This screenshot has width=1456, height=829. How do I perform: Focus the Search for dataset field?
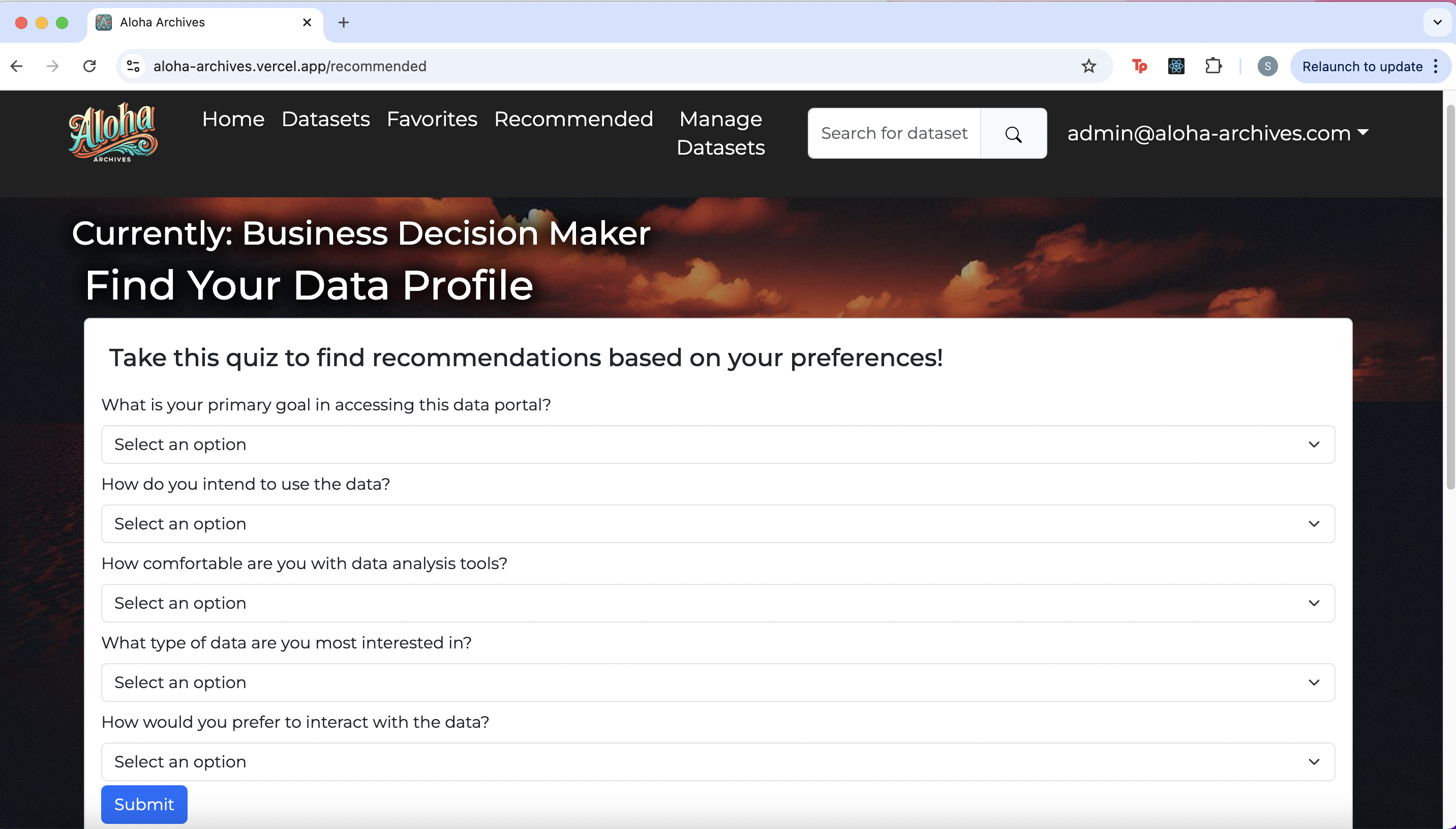[x=894, y=133]
